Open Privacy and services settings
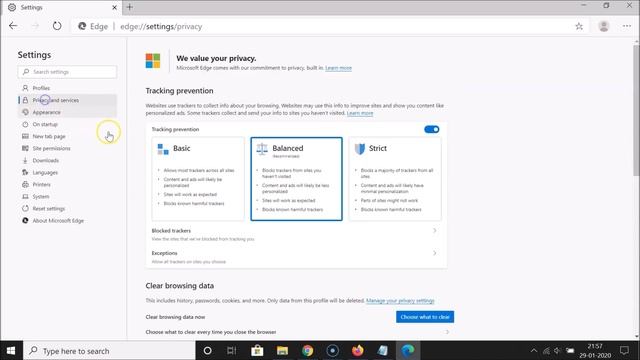Image resolution: width=640 pixels, height=360 pixels. (x=67, y=100)
